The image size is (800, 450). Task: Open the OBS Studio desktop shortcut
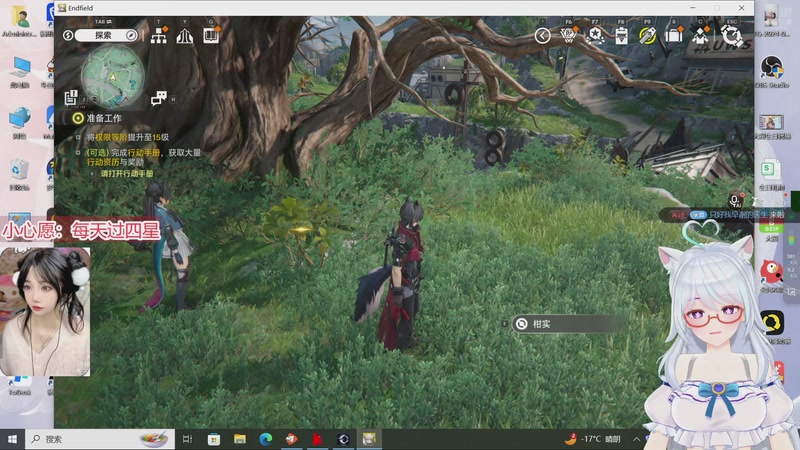coord(771,72)
